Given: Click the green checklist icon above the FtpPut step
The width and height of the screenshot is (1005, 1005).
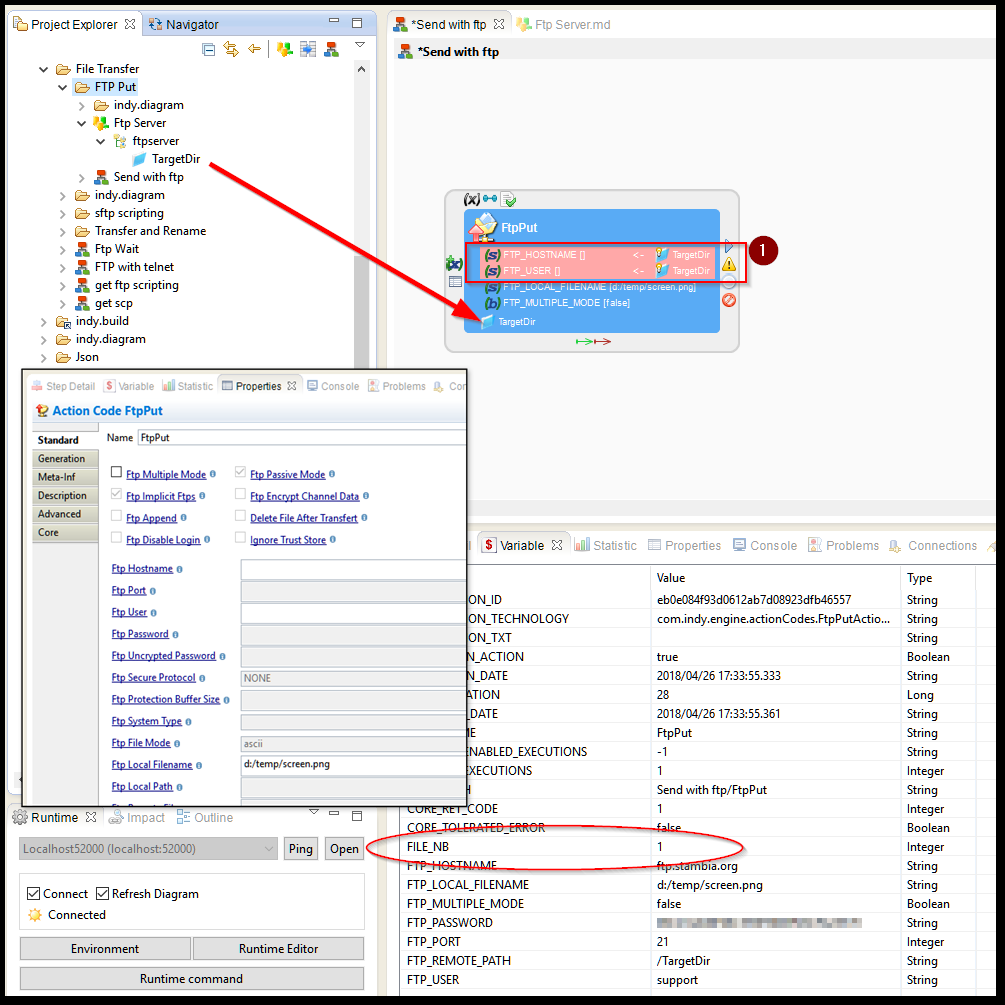Looking at the screenshot, I should pos(509,199).
